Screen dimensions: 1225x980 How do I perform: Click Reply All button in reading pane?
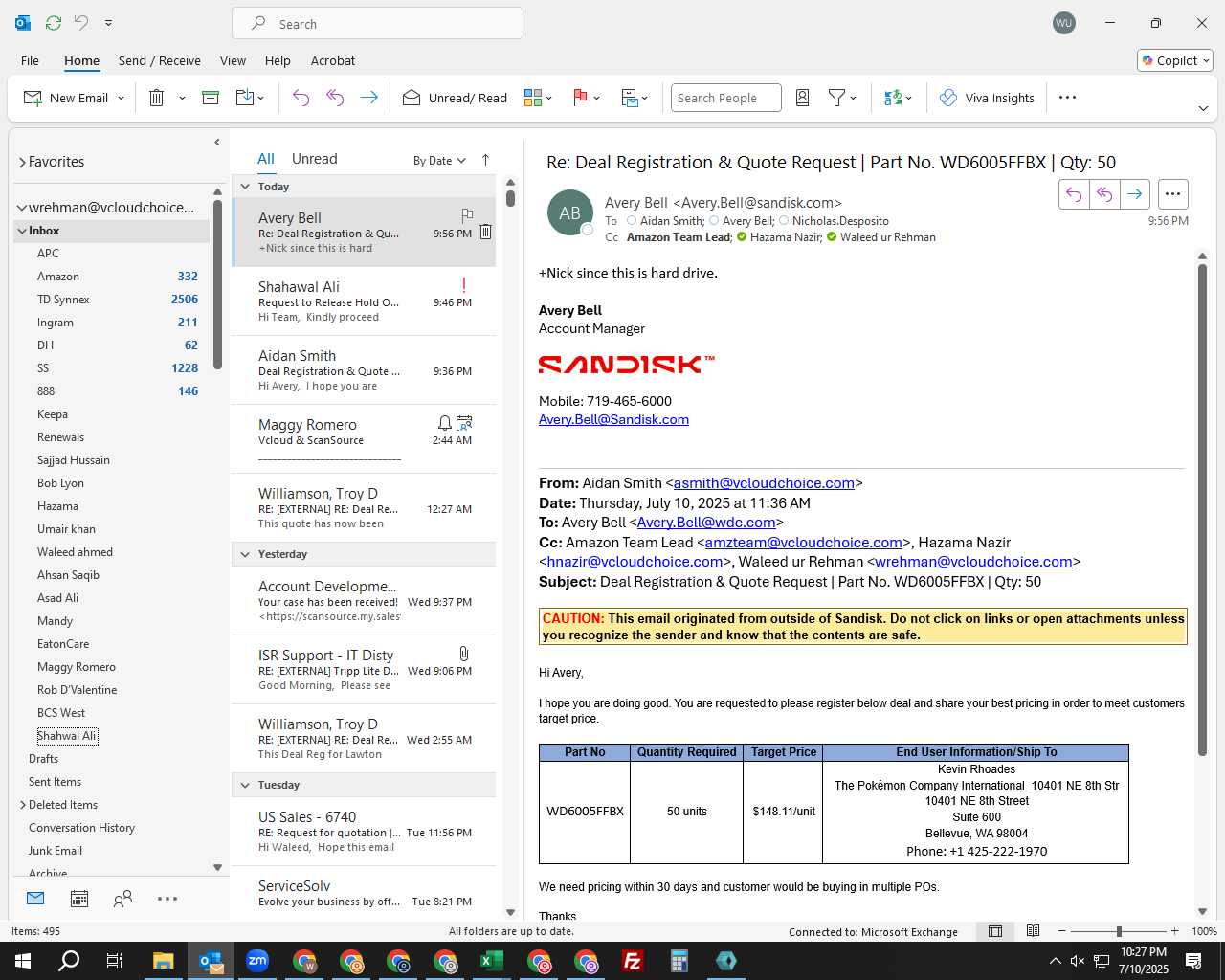coord(1104,194)
